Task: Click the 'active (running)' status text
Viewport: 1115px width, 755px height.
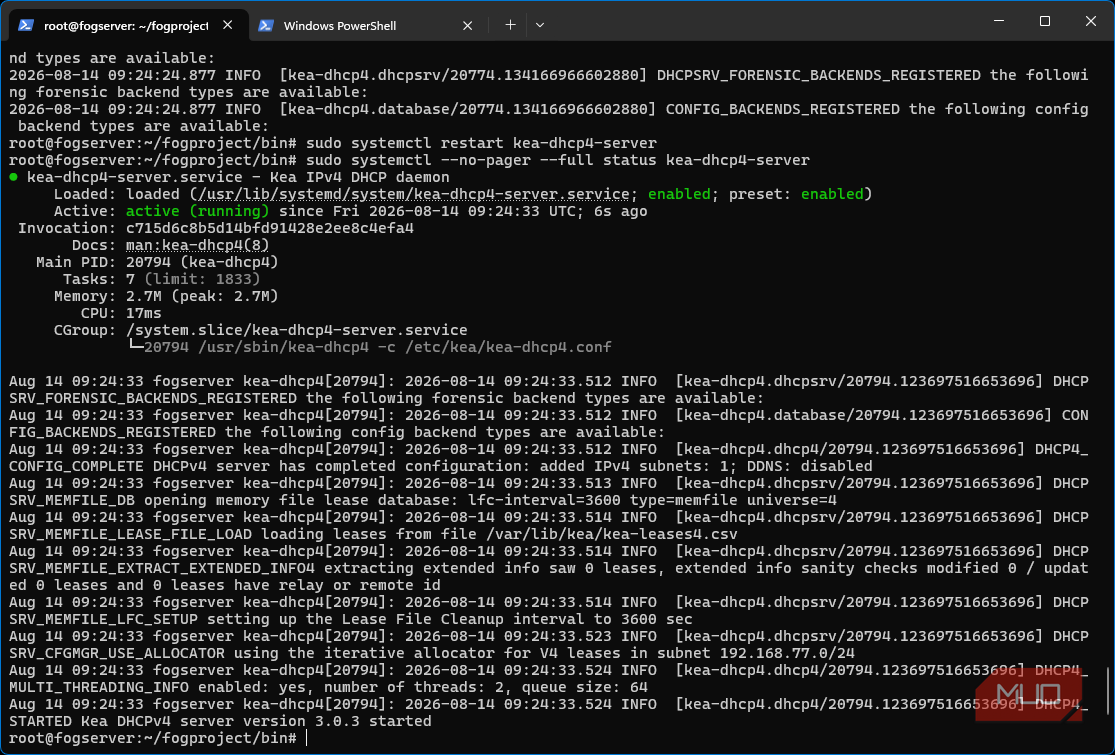Action: pyautogui.click(x=198, y=211)
